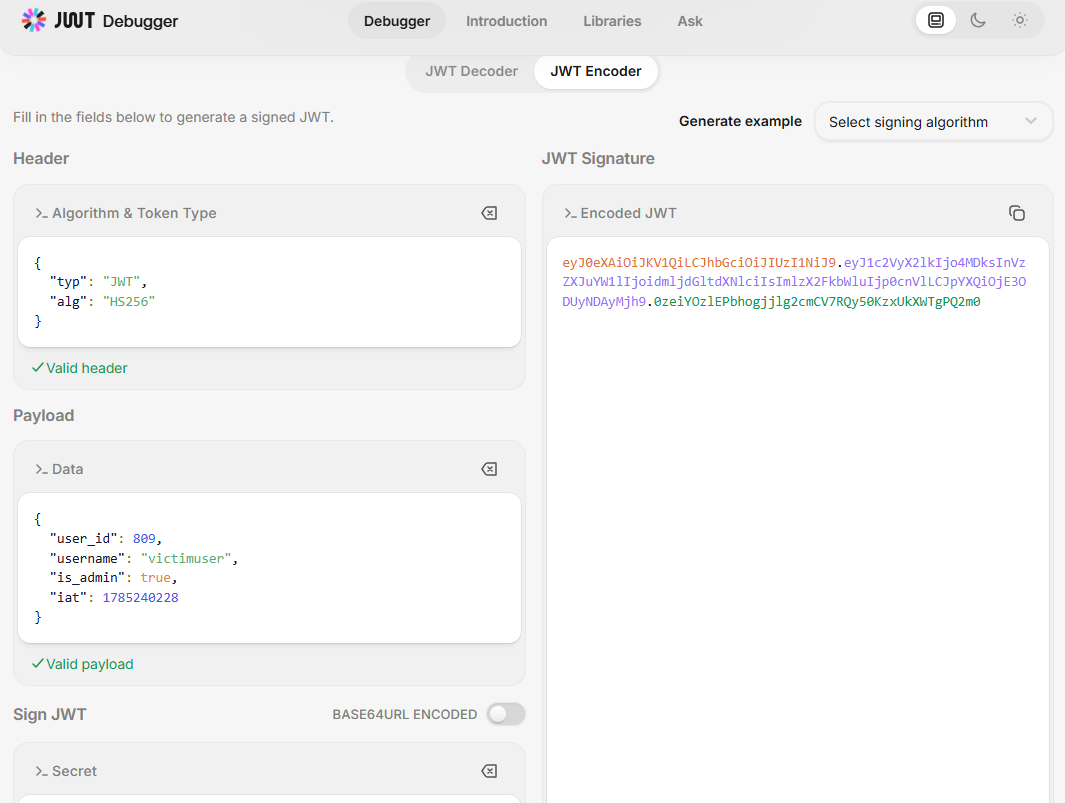This screenshot has width=1065, height=803.
Task: Click the encoded JWT output text area
Action: [x=797, y=520]
